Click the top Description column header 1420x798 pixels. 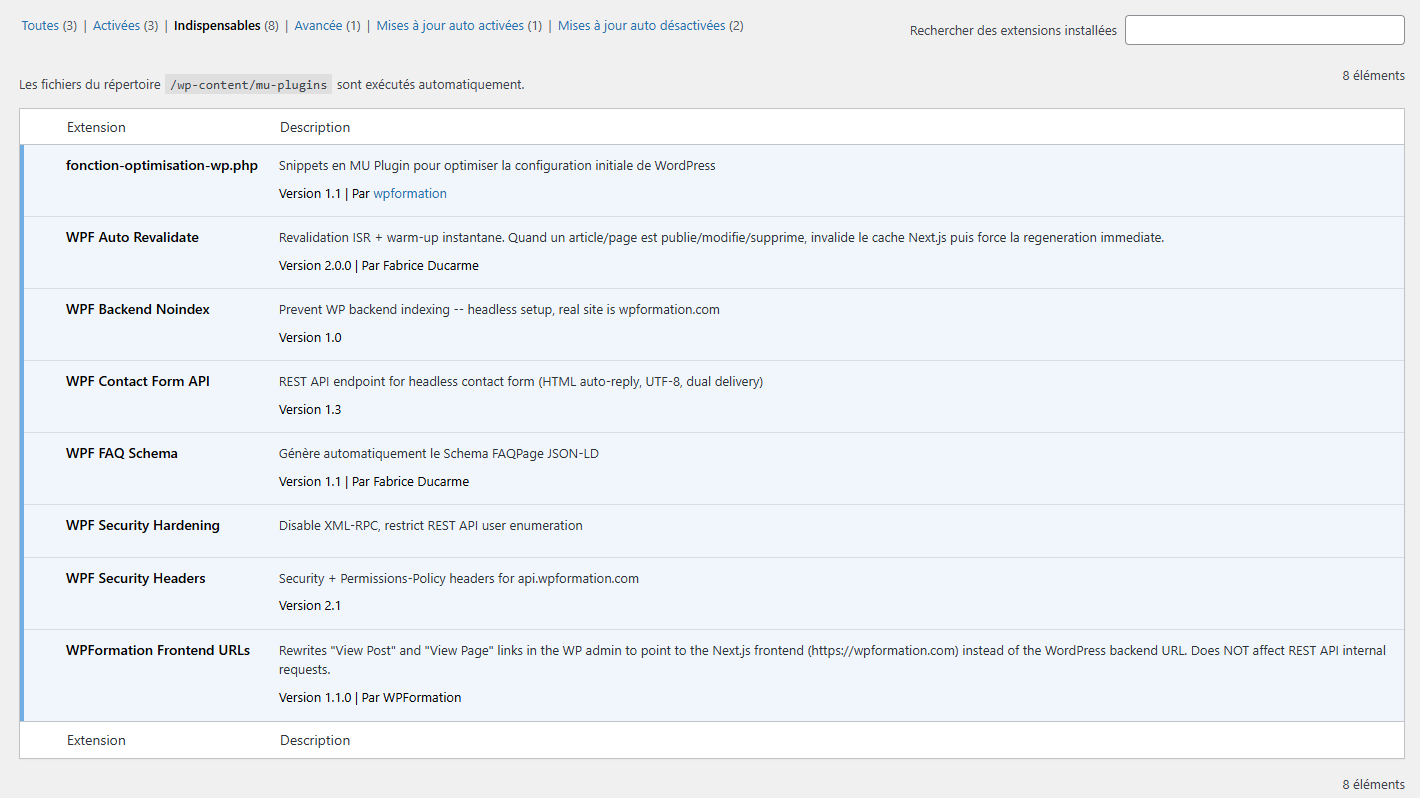coord(315,128)
